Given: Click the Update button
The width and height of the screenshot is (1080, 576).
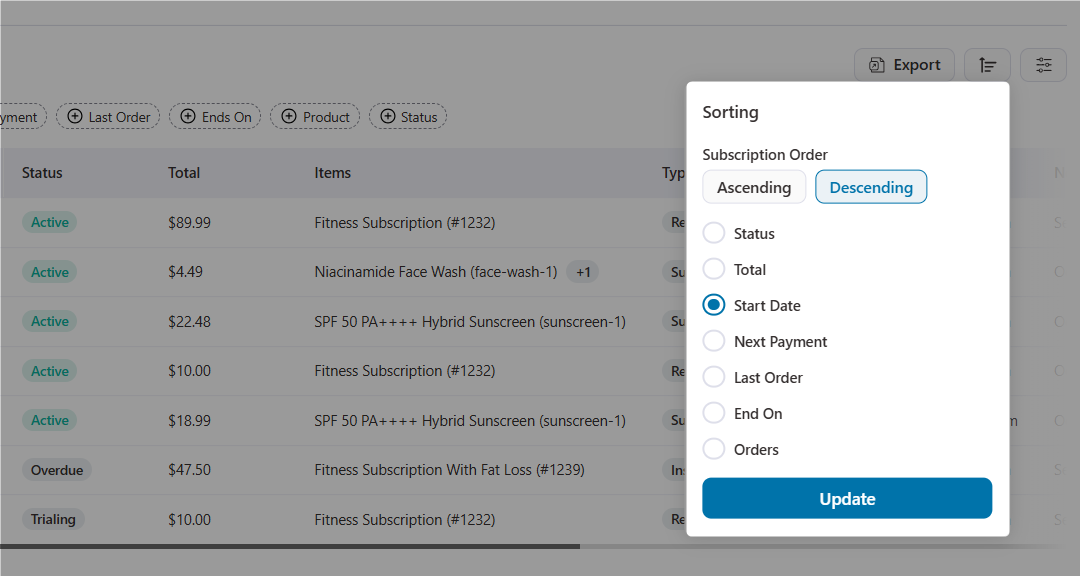Looking at the screenshot, I should click(846, 498).
